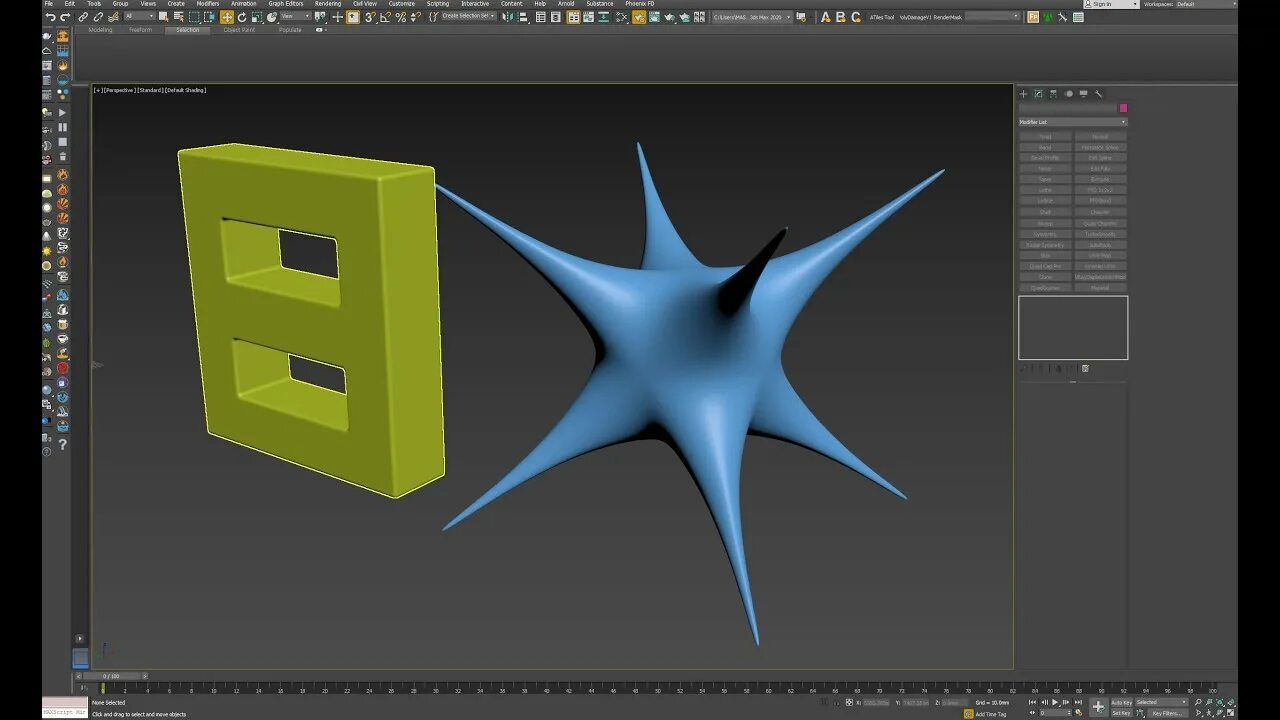Open the Motion command panel tab

(1068, 94)
